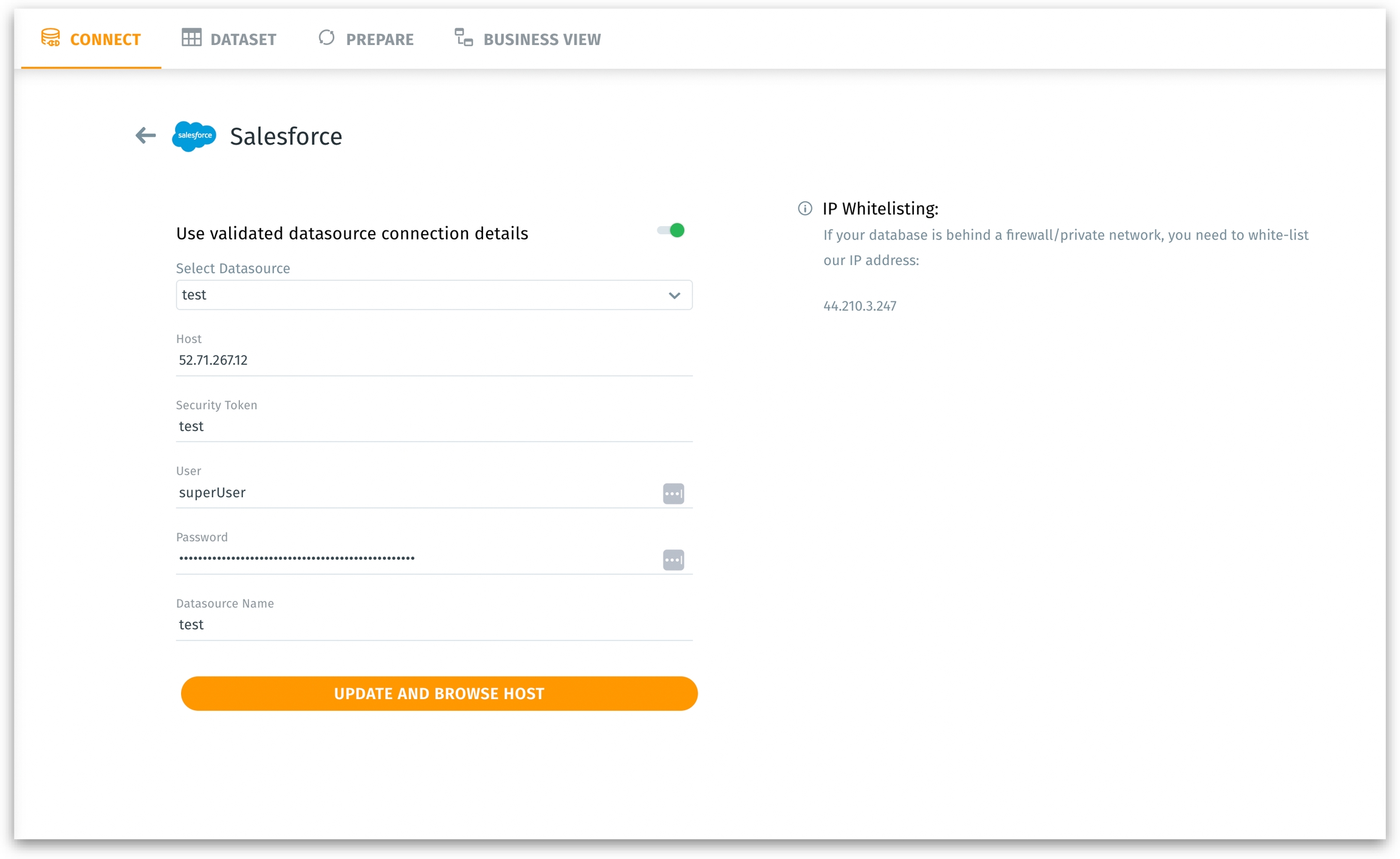Click the Connect database icon
This screenshot has width=1400, height=859.
50,38
